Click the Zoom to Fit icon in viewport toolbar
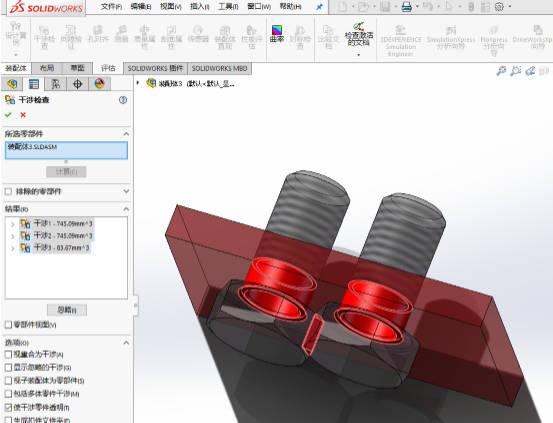 (x=501, y=71)
